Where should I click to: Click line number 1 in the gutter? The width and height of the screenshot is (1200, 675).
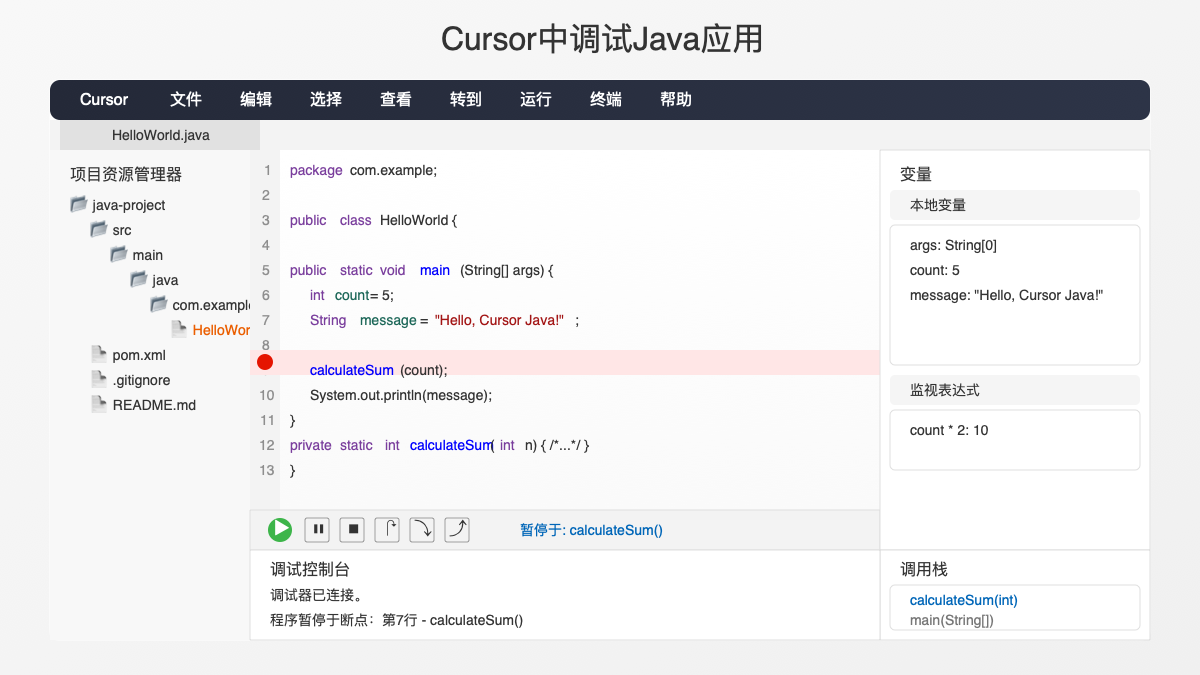pyautogui.click(x=267, y=170)
